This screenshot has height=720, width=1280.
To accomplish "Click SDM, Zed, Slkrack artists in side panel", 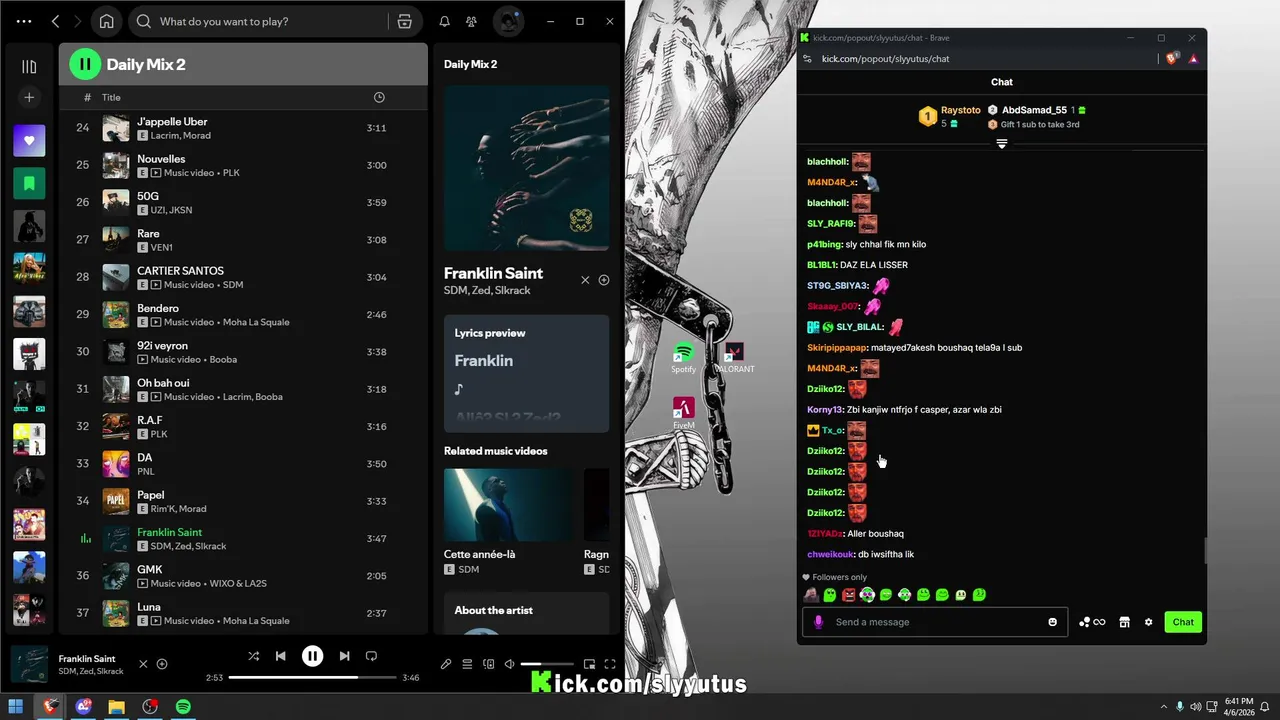I will pos(487,290).
